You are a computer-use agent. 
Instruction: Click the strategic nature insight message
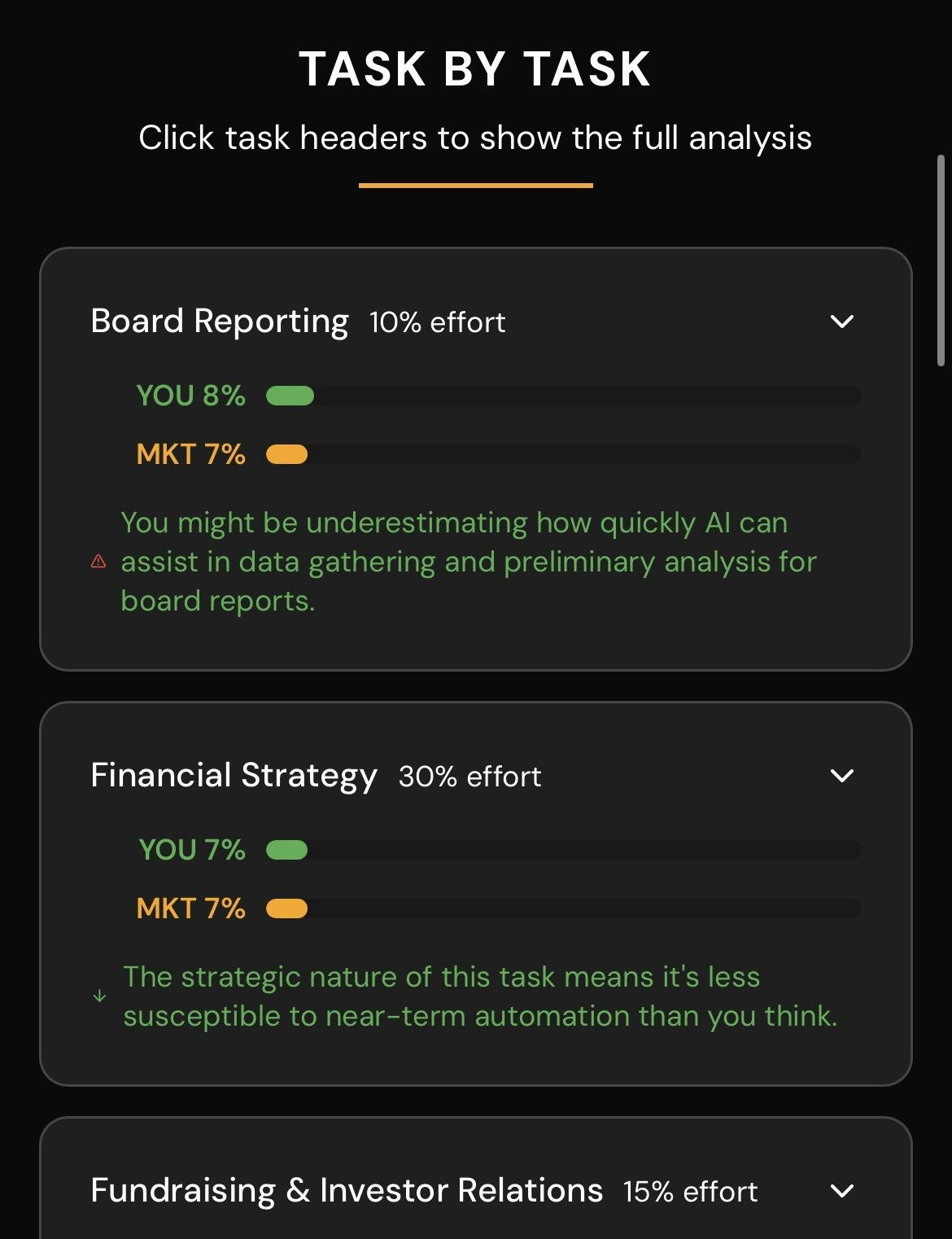[480, 996]
